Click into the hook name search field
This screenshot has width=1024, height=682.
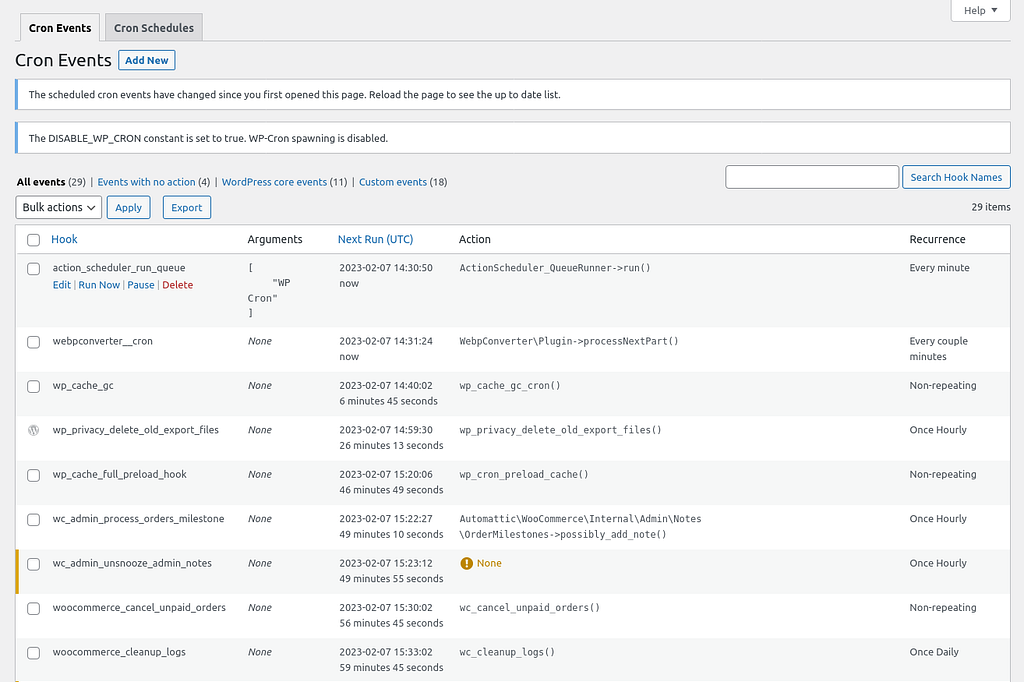click(x=812, y=177)
